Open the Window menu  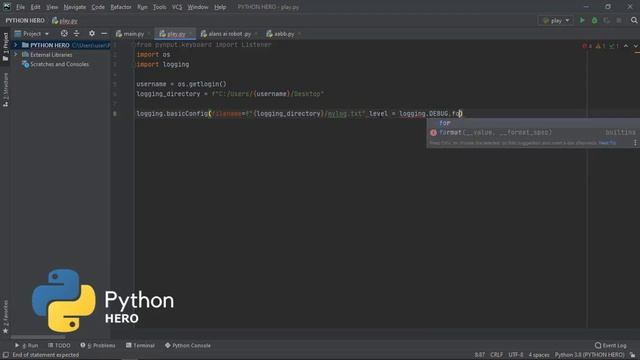198,7
